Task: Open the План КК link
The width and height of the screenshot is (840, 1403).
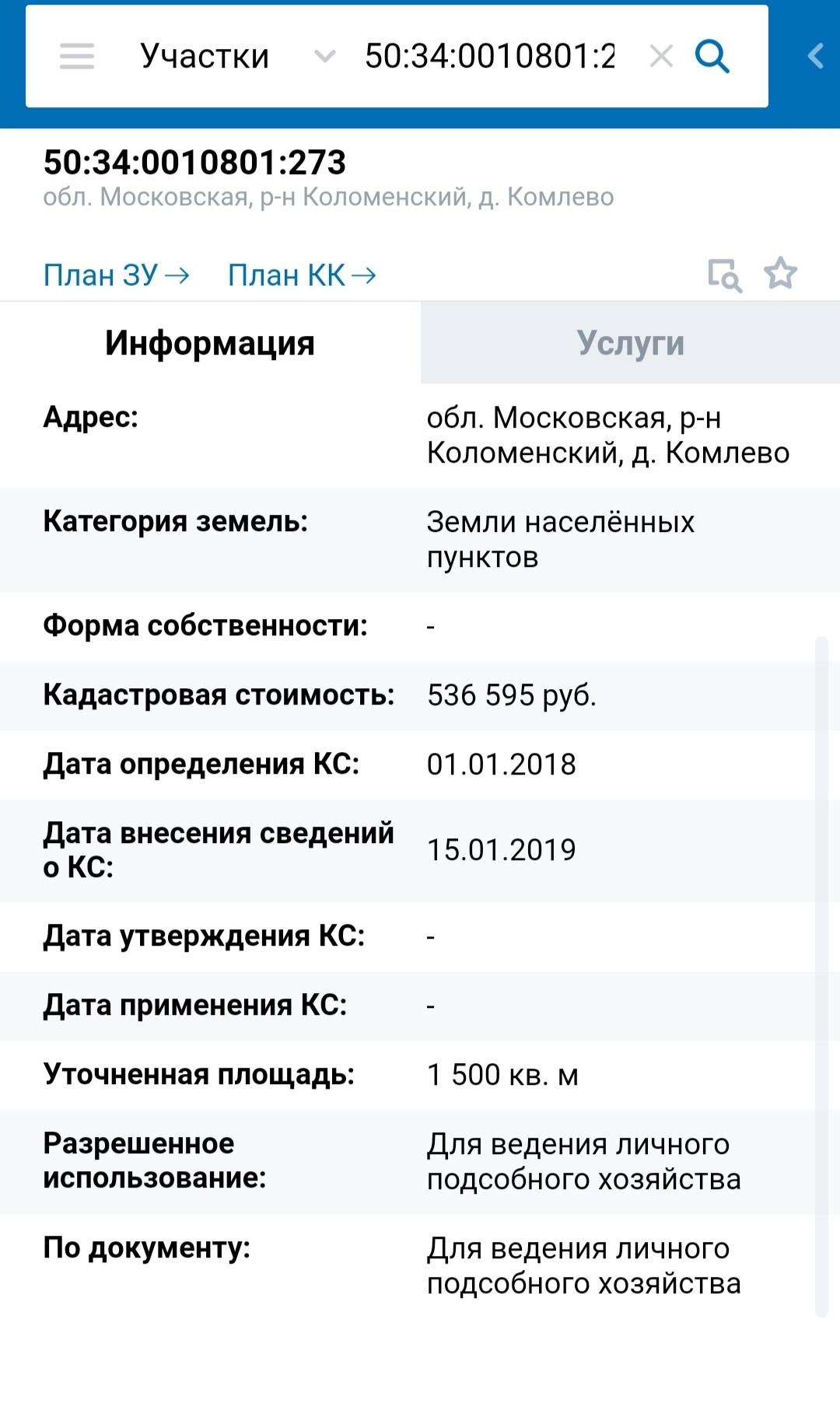Action: pos(286,275)
